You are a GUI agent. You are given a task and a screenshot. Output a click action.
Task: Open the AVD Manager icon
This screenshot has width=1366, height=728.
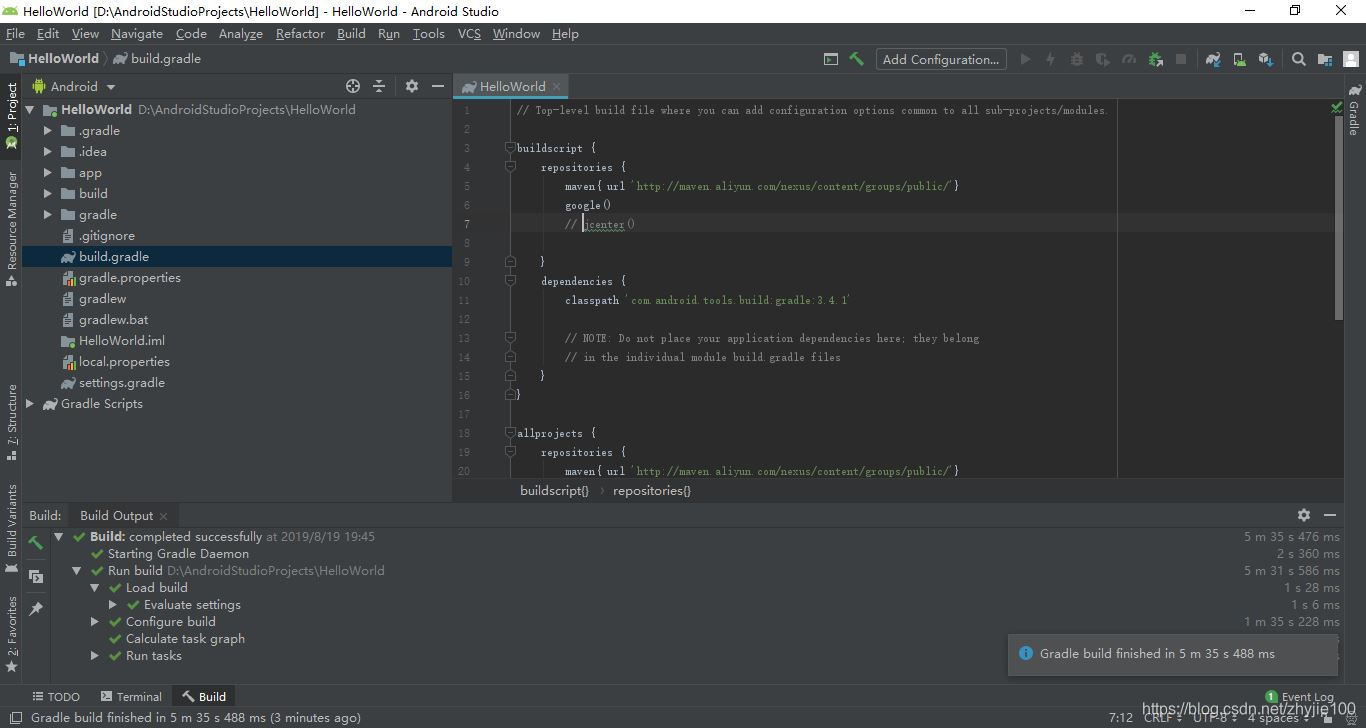(x=1239, y=59)
